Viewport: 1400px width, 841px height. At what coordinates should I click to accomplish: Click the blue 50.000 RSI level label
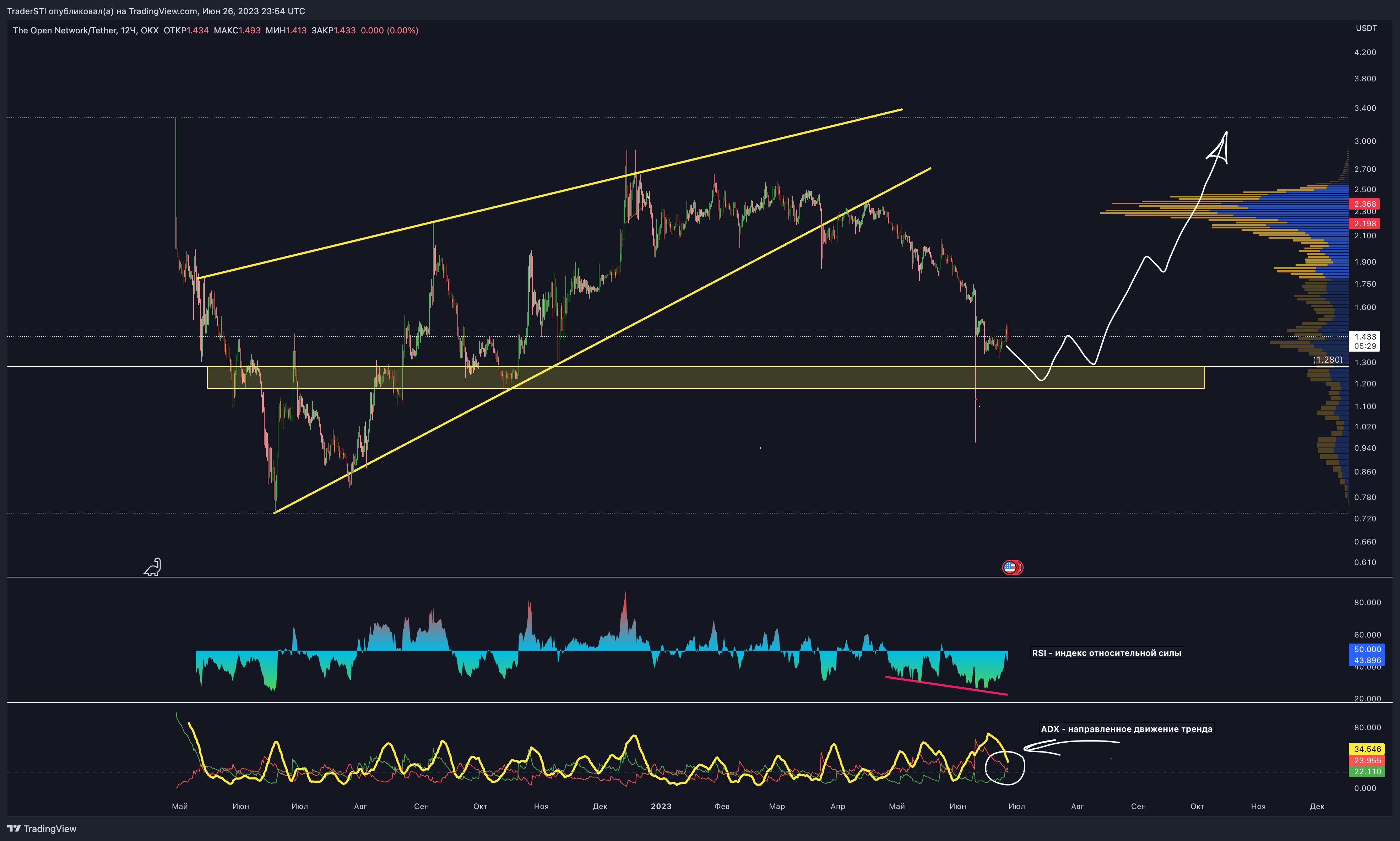(x=1367, y=650)
